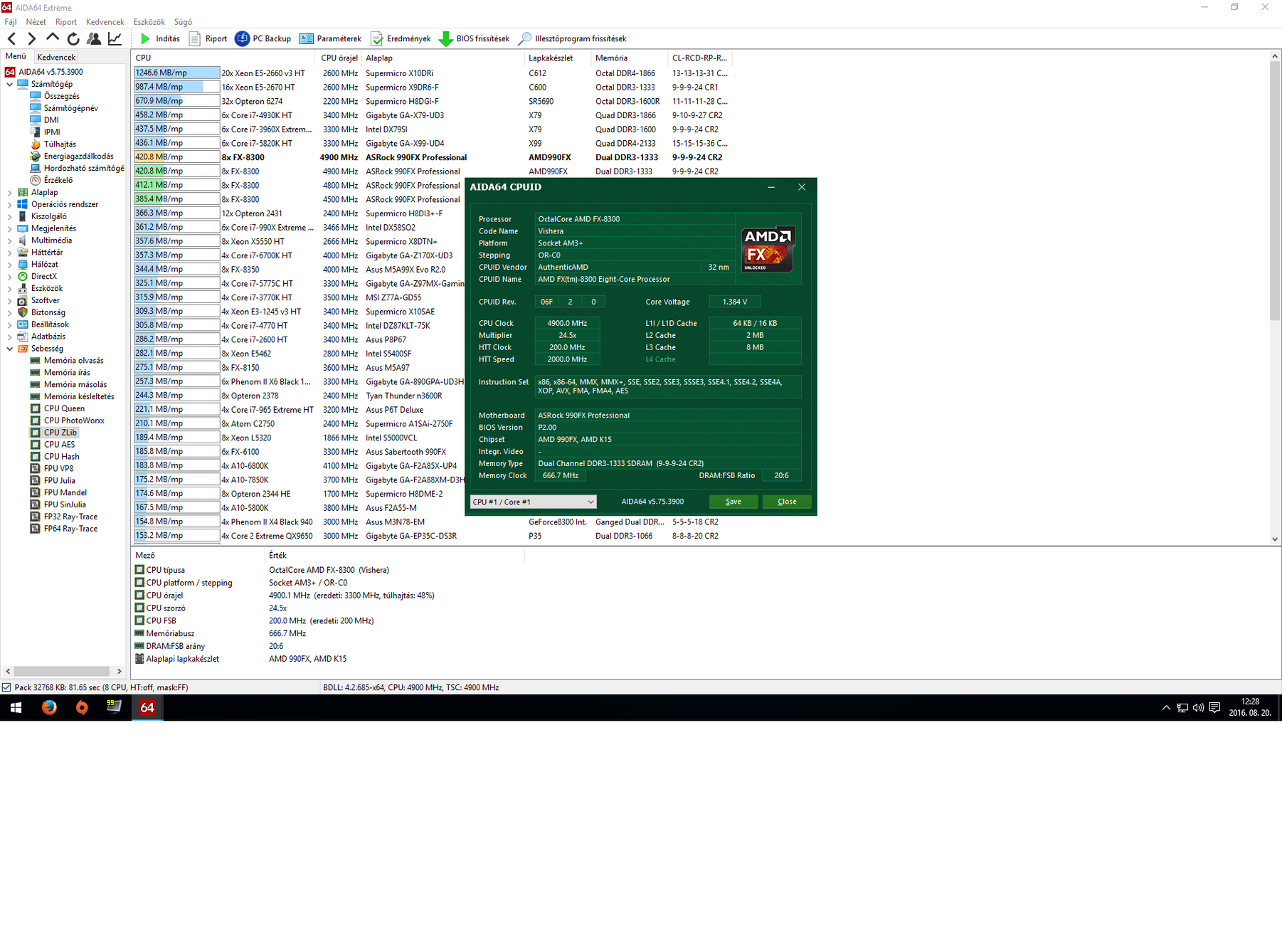1282x952 pixels.
Task: Select FP64 Ray-Trace benchmark
Action: click(x=70, y=529)
